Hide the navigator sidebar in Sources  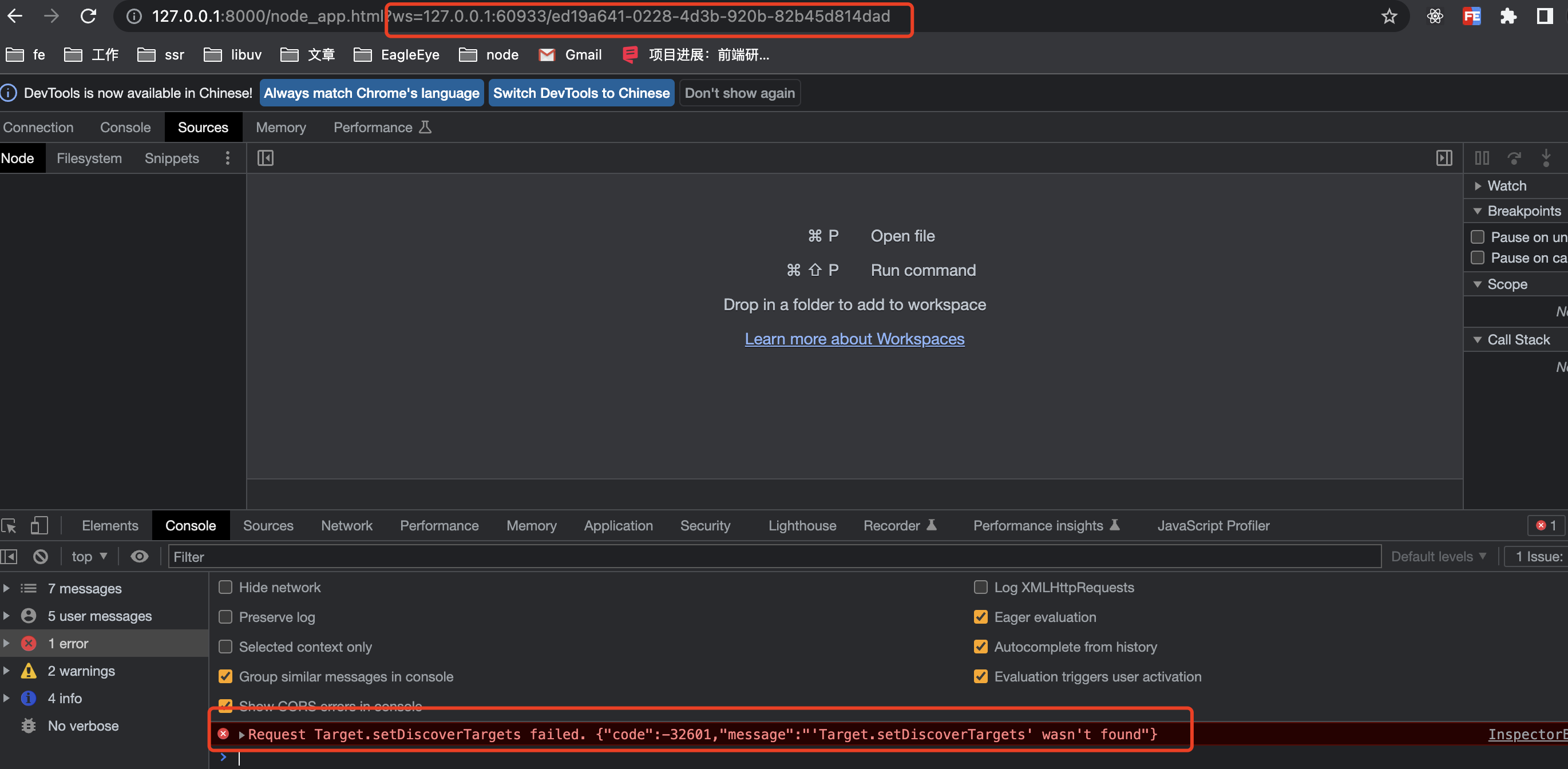click(x=266, y=157)
